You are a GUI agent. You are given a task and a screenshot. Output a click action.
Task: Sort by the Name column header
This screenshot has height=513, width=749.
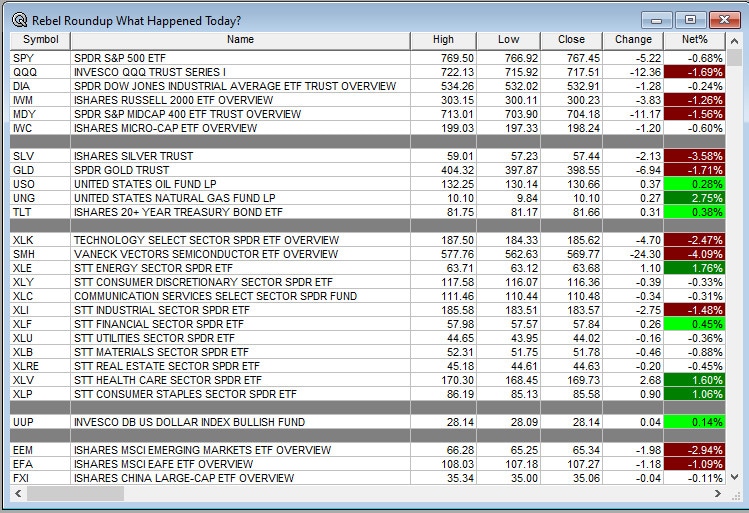click(240, 40)
